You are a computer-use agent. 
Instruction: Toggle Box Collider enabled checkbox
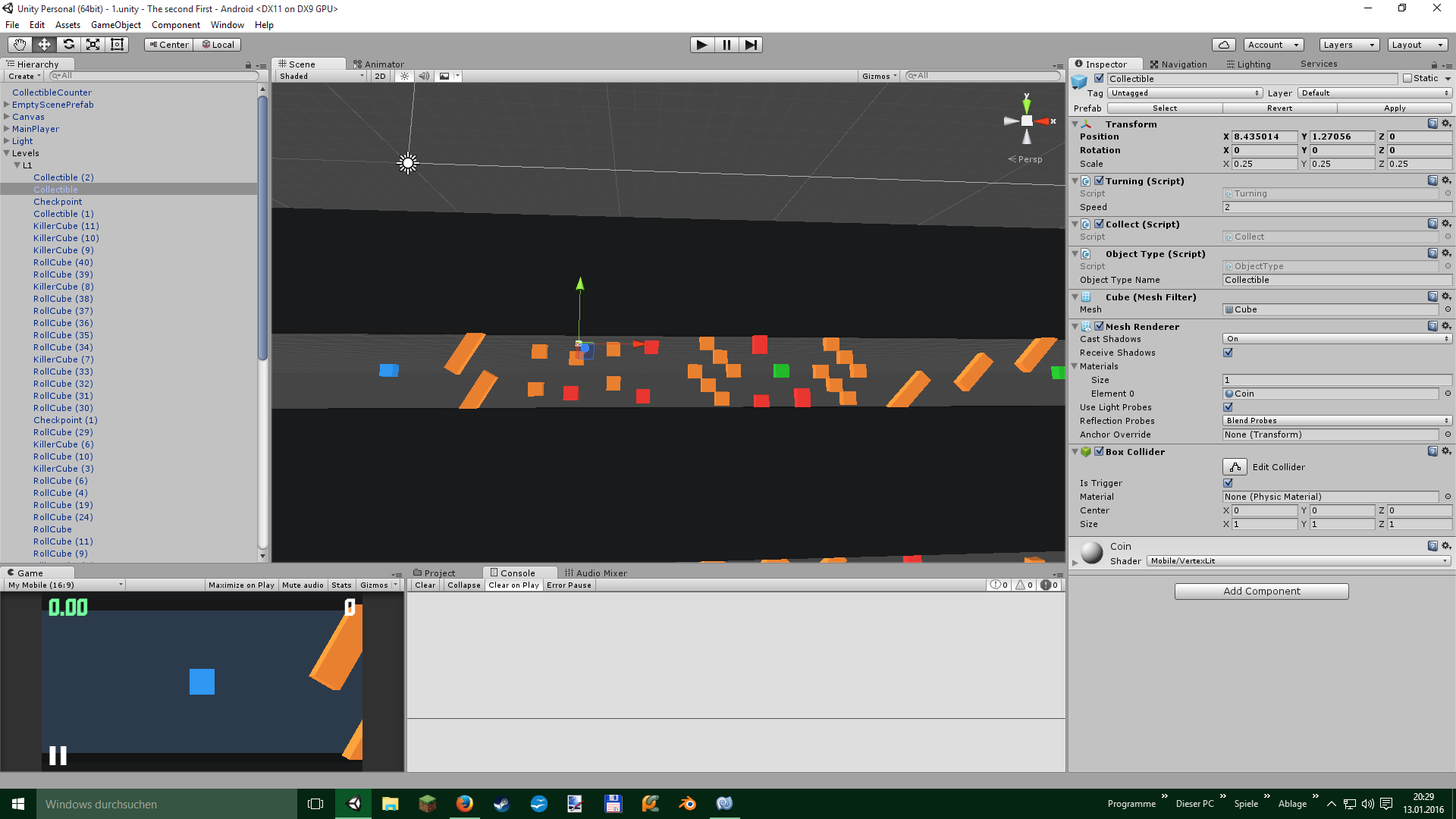coord(1099,451)
